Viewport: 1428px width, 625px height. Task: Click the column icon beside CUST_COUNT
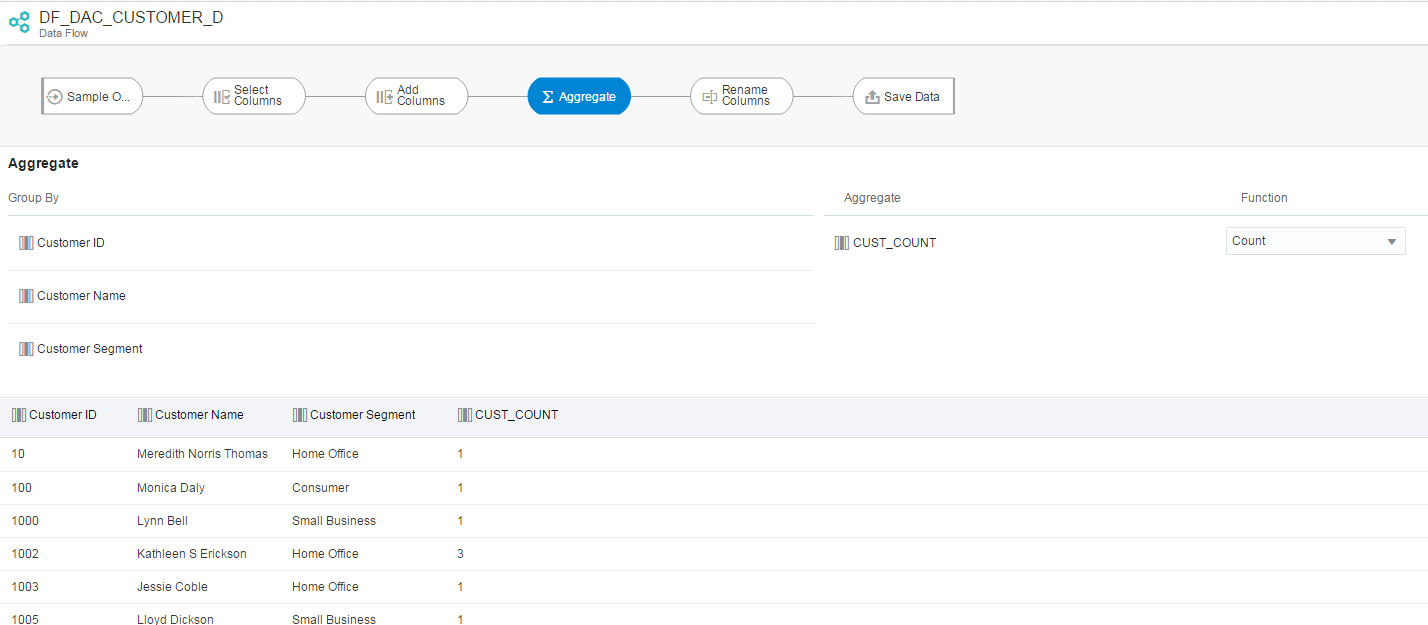[840, 242]
